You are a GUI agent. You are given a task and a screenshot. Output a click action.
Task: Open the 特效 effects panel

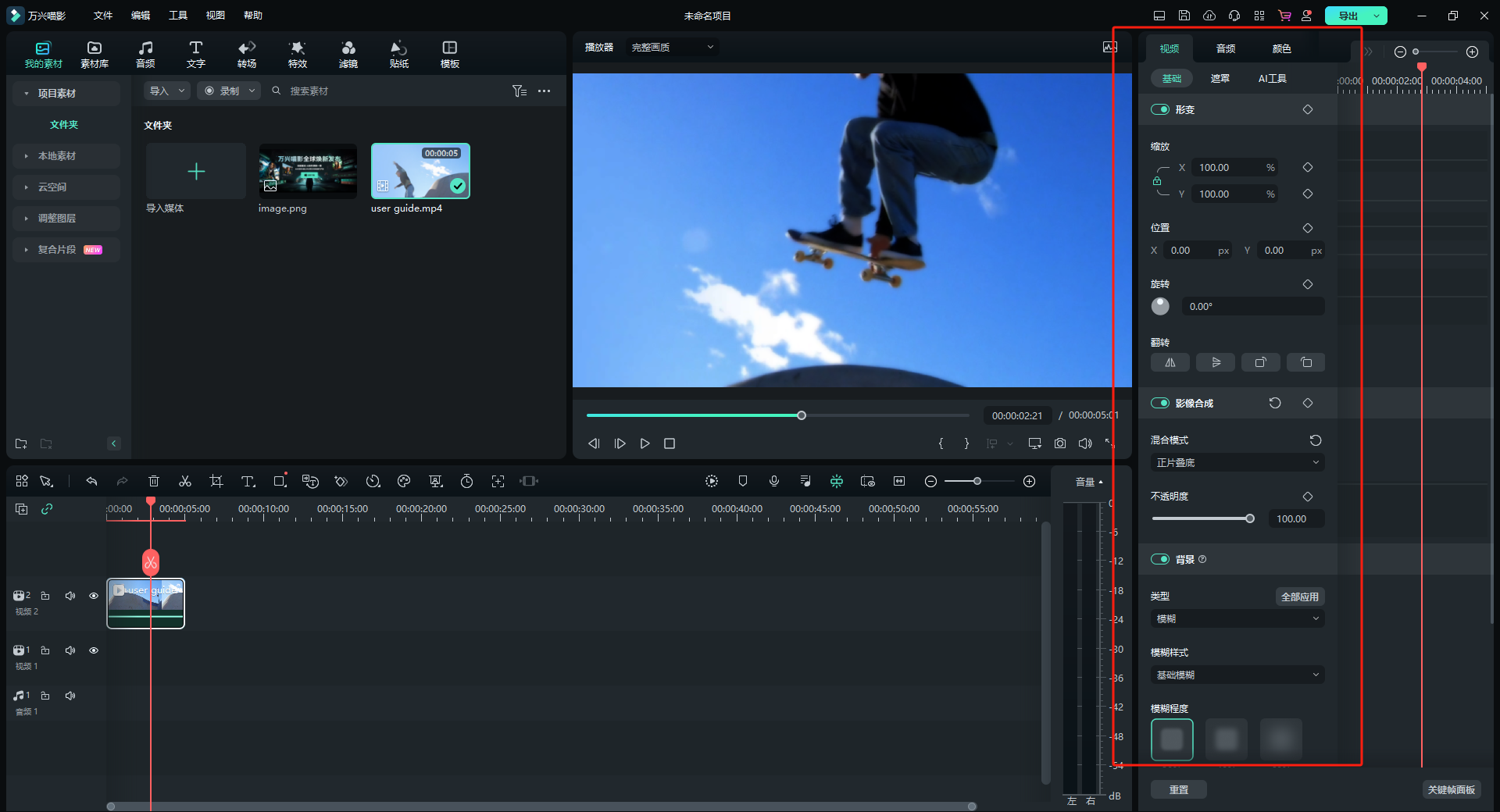298,55
